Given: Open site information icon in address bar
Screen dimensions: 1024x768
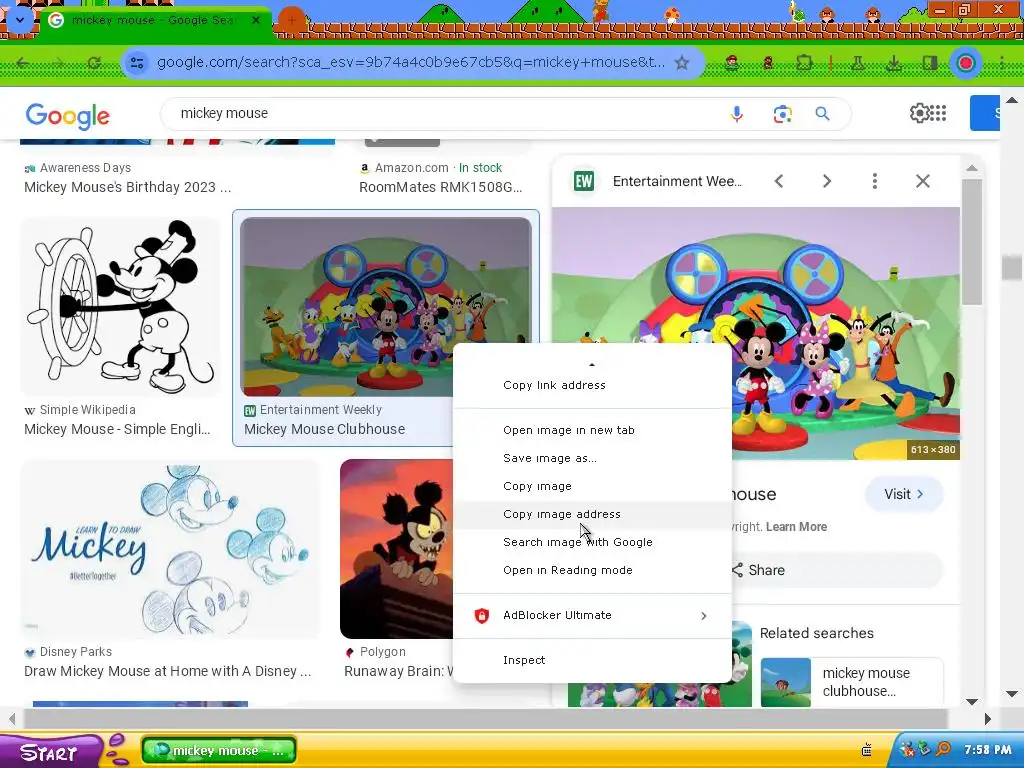Looking at the screenshot, I should click(137, 63).
